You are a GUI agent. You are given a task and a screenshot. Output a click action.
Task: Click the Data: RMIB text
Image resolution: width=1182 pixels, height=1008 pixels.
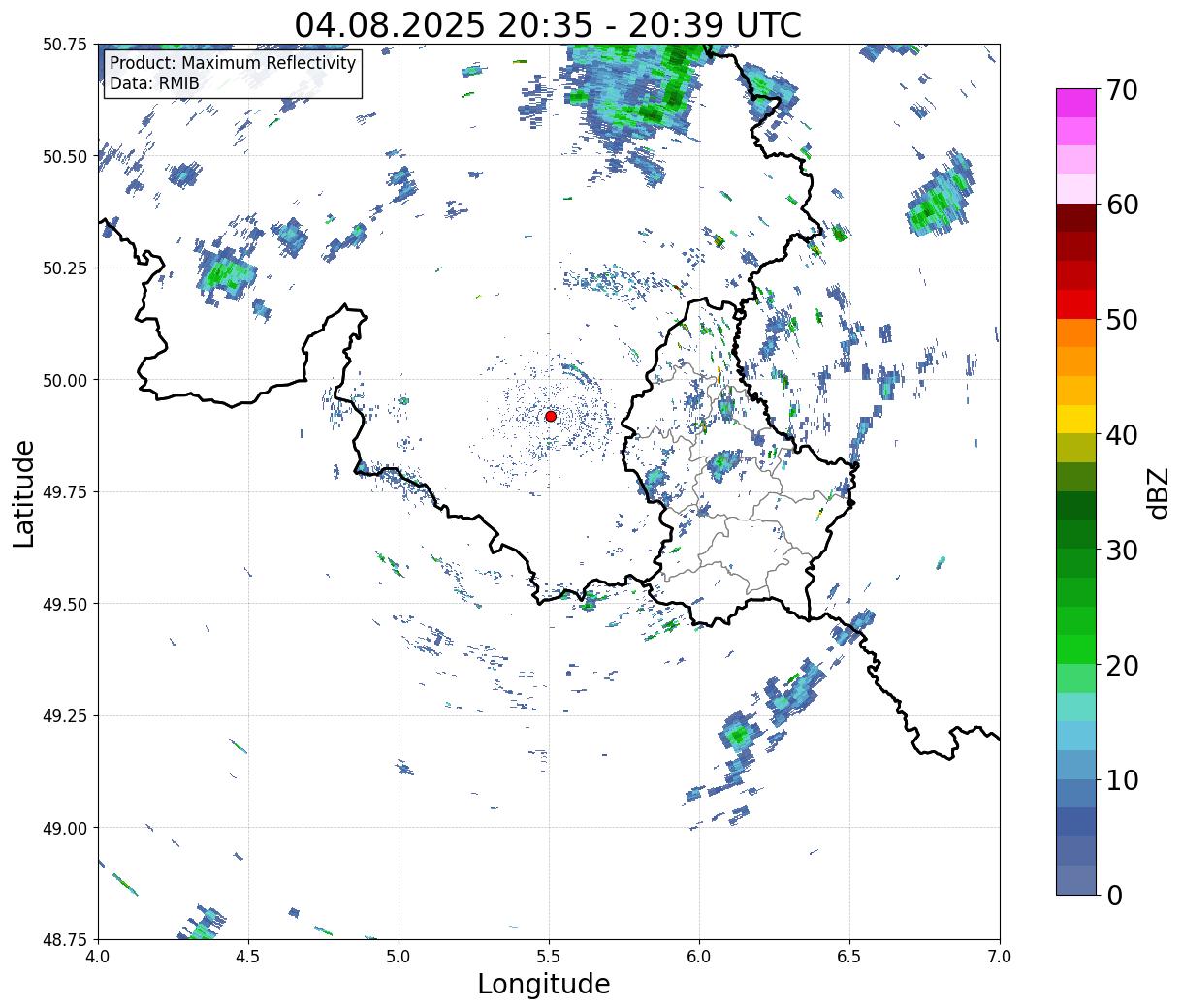154,83
